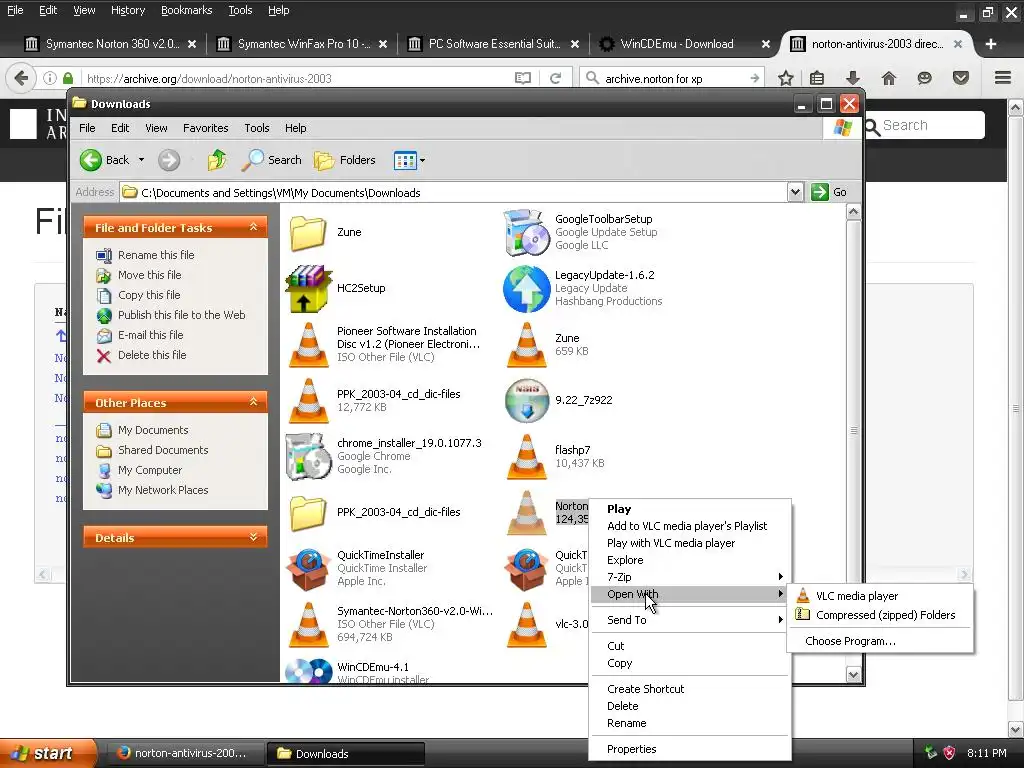Open Search in the Explorer toolbar
The image size is (1024, 768).
271,160
